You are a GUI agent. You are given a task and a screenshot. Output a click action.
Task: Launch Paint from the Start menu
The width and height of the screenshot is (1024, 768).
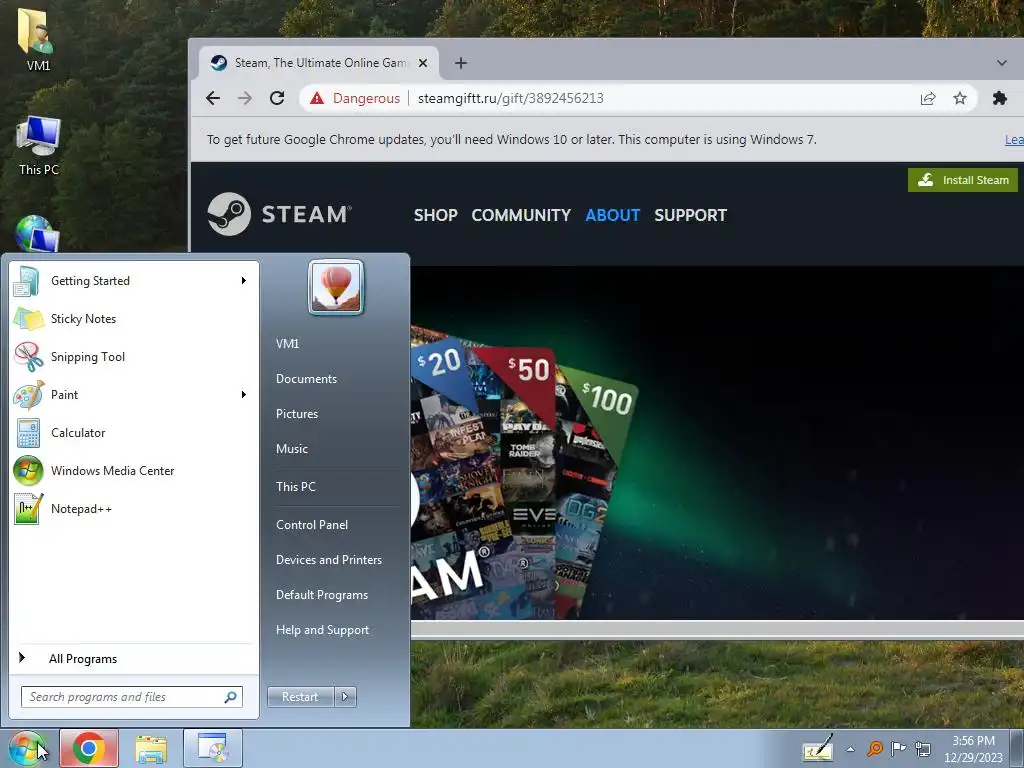tap(134, 394)
